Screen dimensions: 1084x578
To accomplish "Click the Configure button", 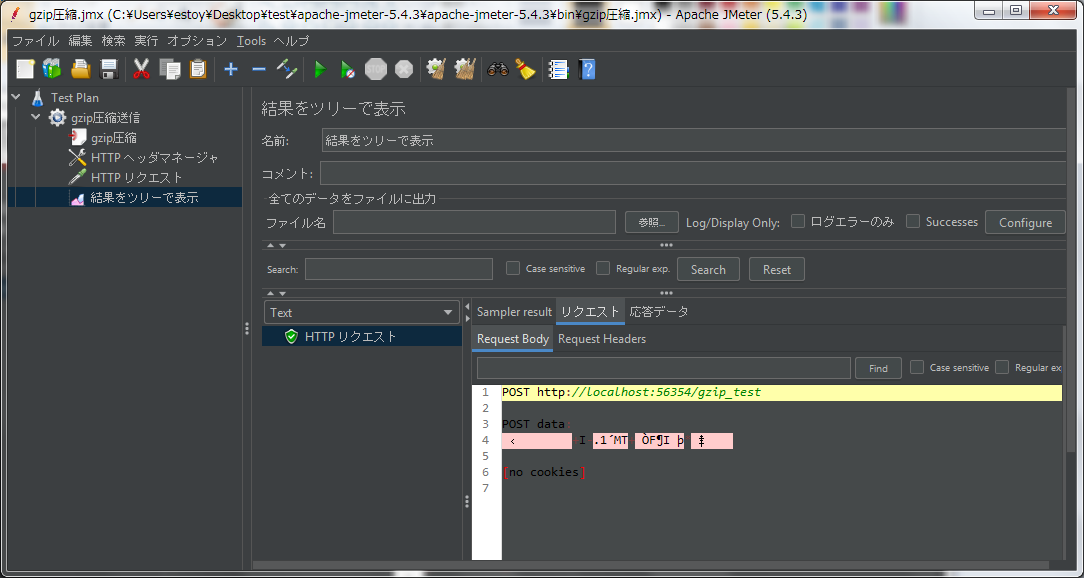I will (1025, 222).
